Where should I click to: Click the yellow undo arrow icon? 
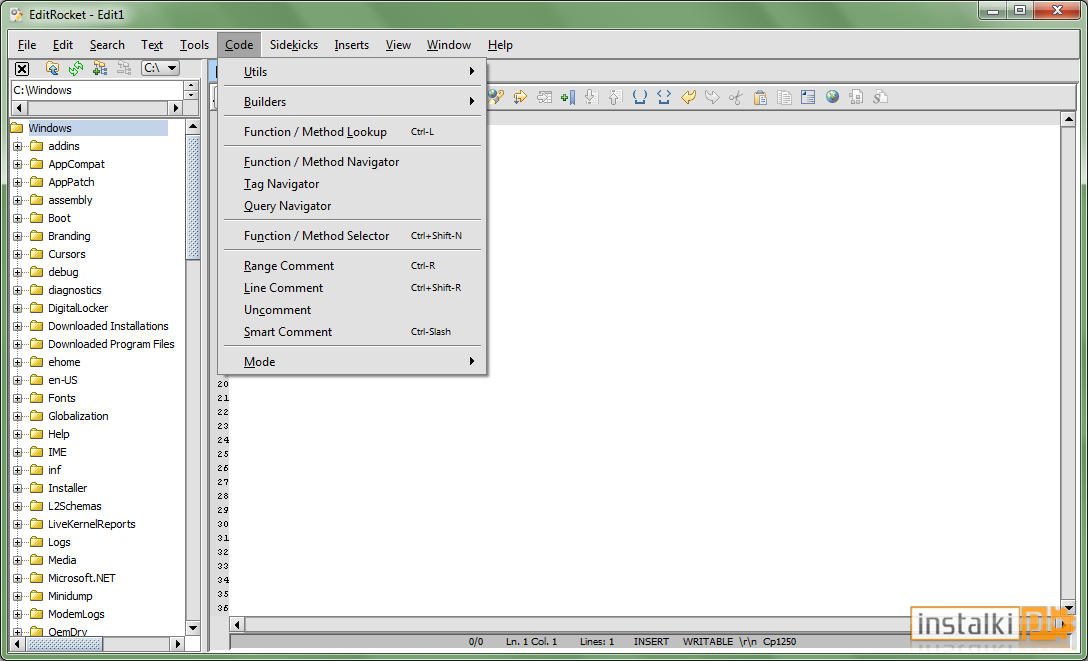click(x=688, y=97)
